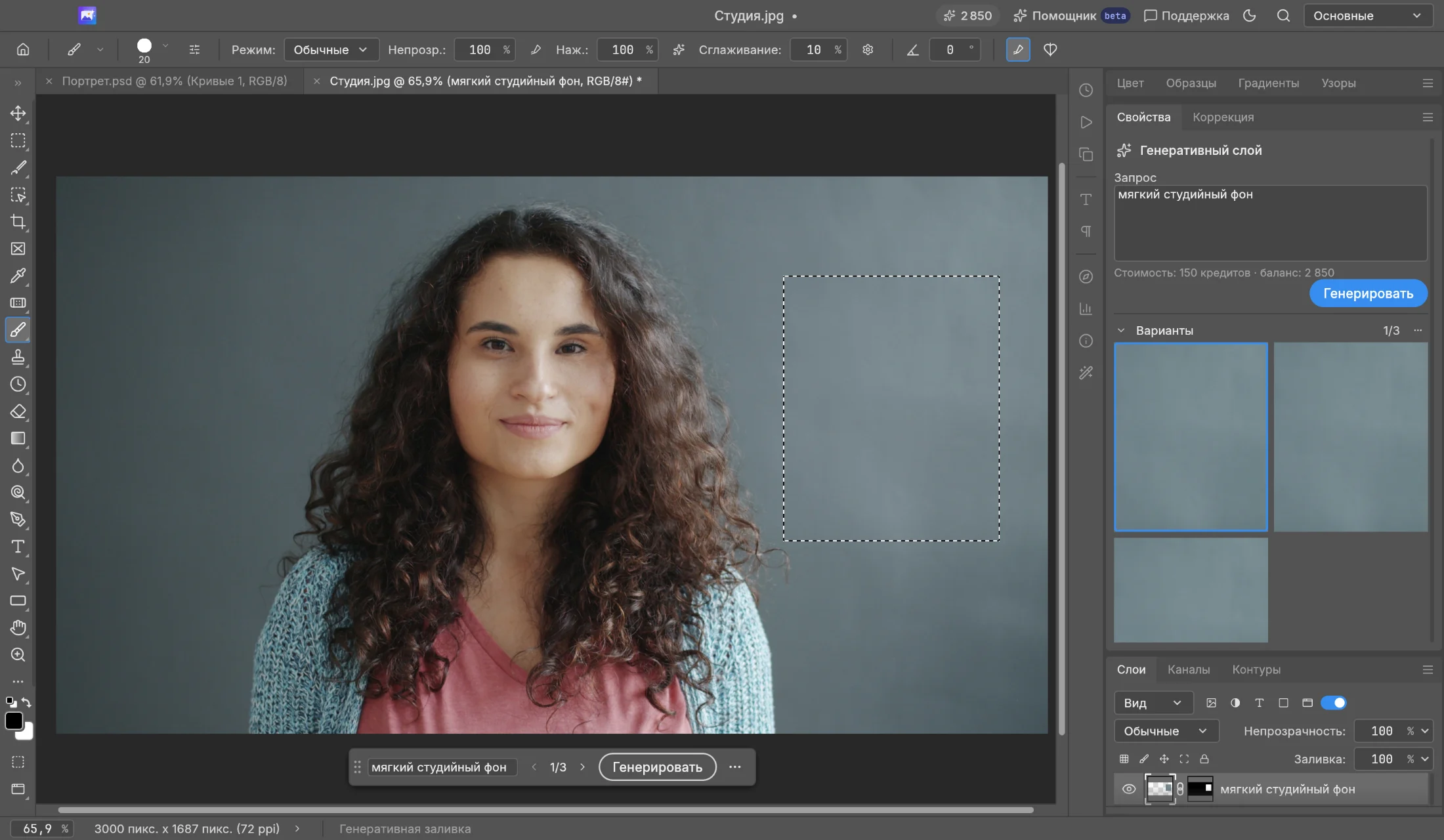Click the foreground color swatch
The width and height of the screenshot is (1444, 840).
point(13,721)
